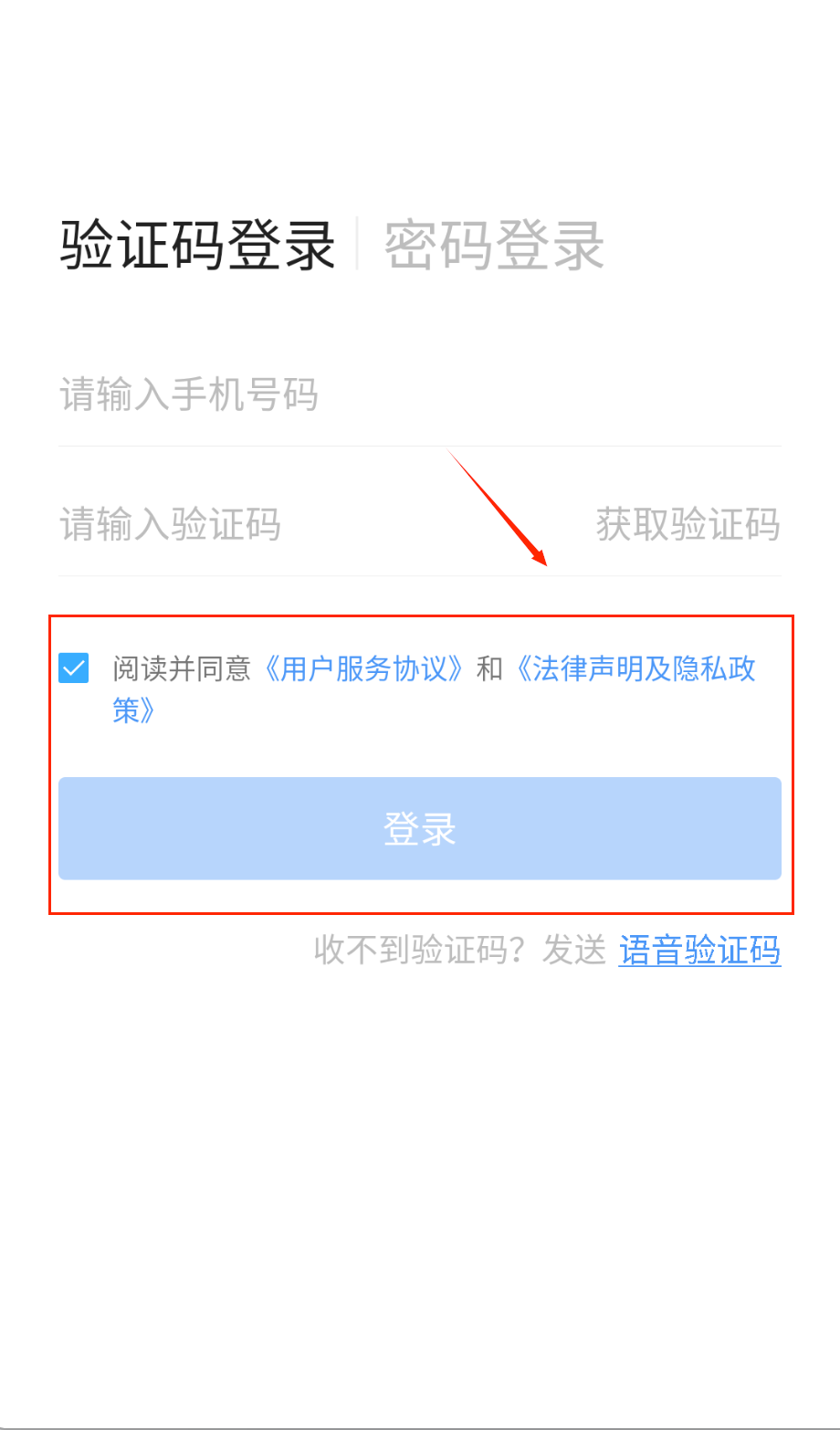Uncheck the blue agreement checkbox
The height and width of the screenshot is (1430, 840).
pyautogui.click(x=73, y=668)
